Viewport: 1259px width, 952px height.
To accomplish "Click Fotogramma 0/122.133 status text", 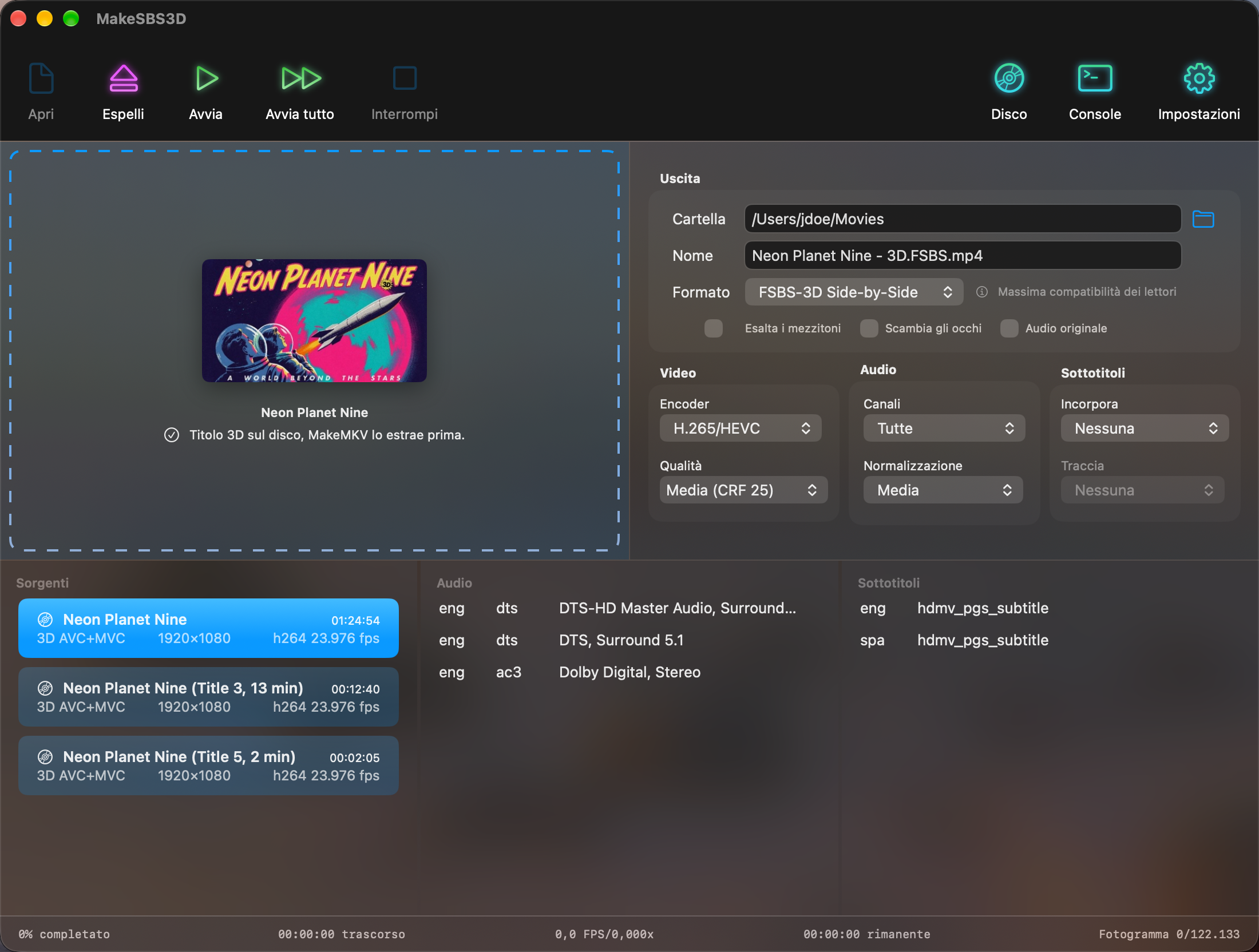I will (1169, 934).
